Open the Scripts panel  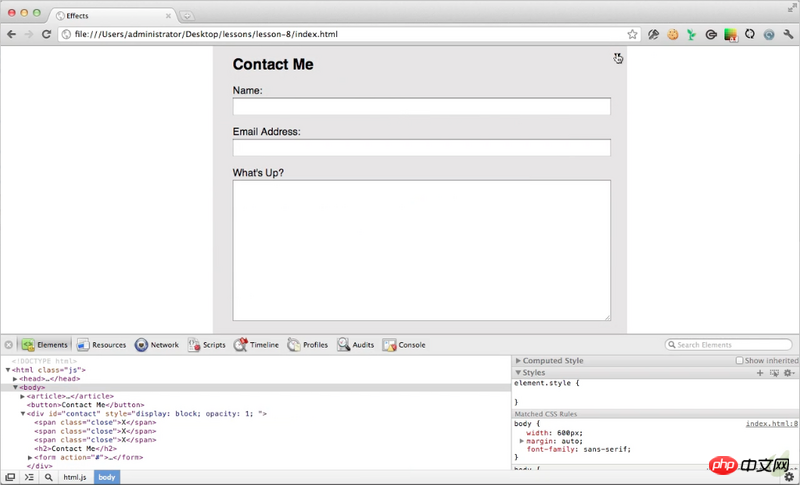pos(206,345)
